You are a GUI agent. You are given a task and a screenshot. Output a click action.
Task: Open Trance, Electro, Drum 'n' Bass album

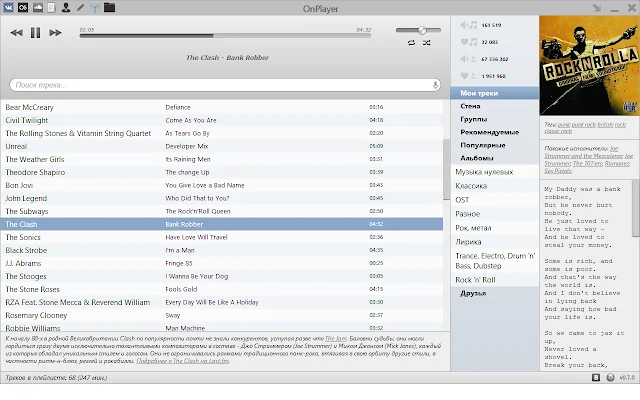[495, 261]
